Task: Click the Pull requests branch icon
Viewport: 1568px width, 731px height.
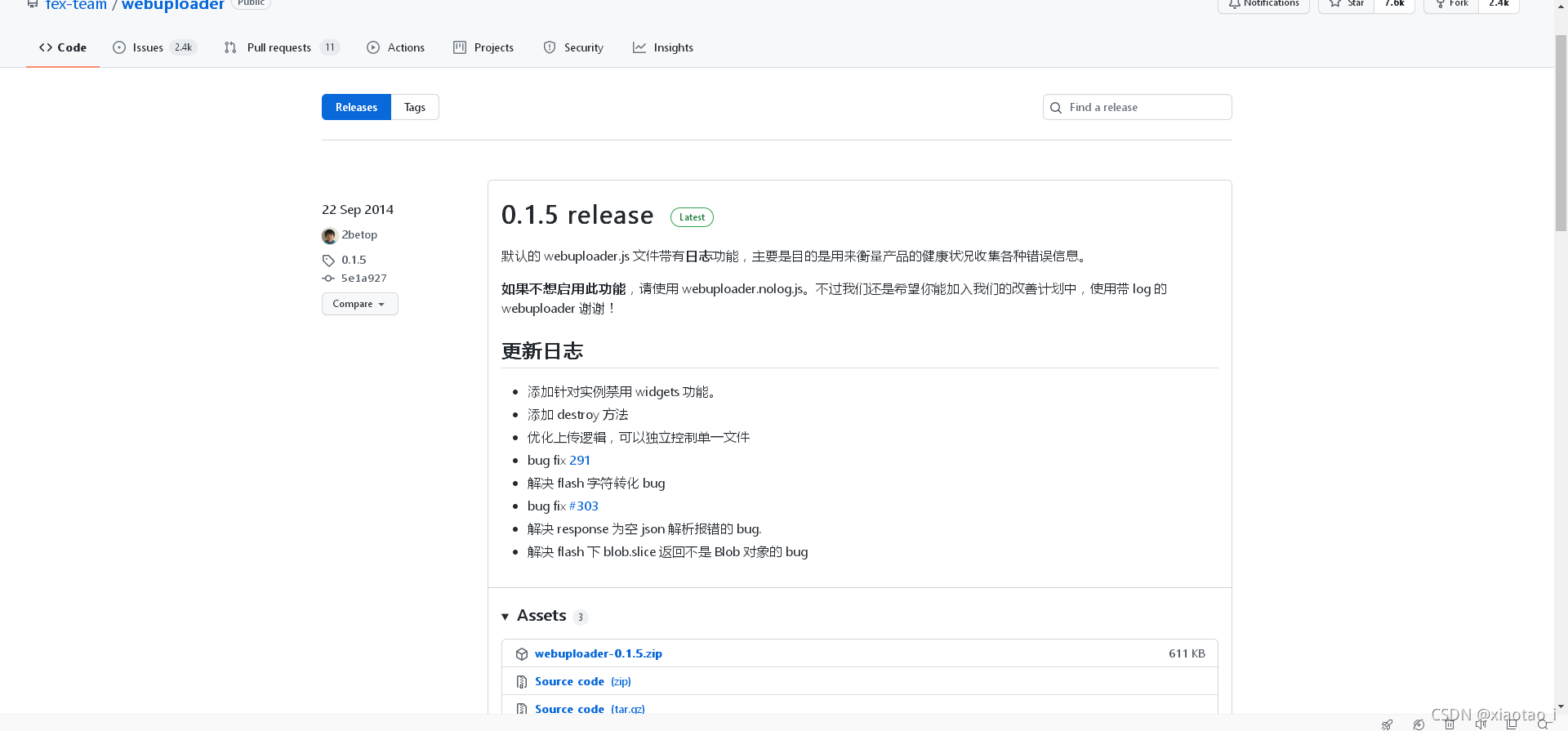Action: tap(230, 47)
